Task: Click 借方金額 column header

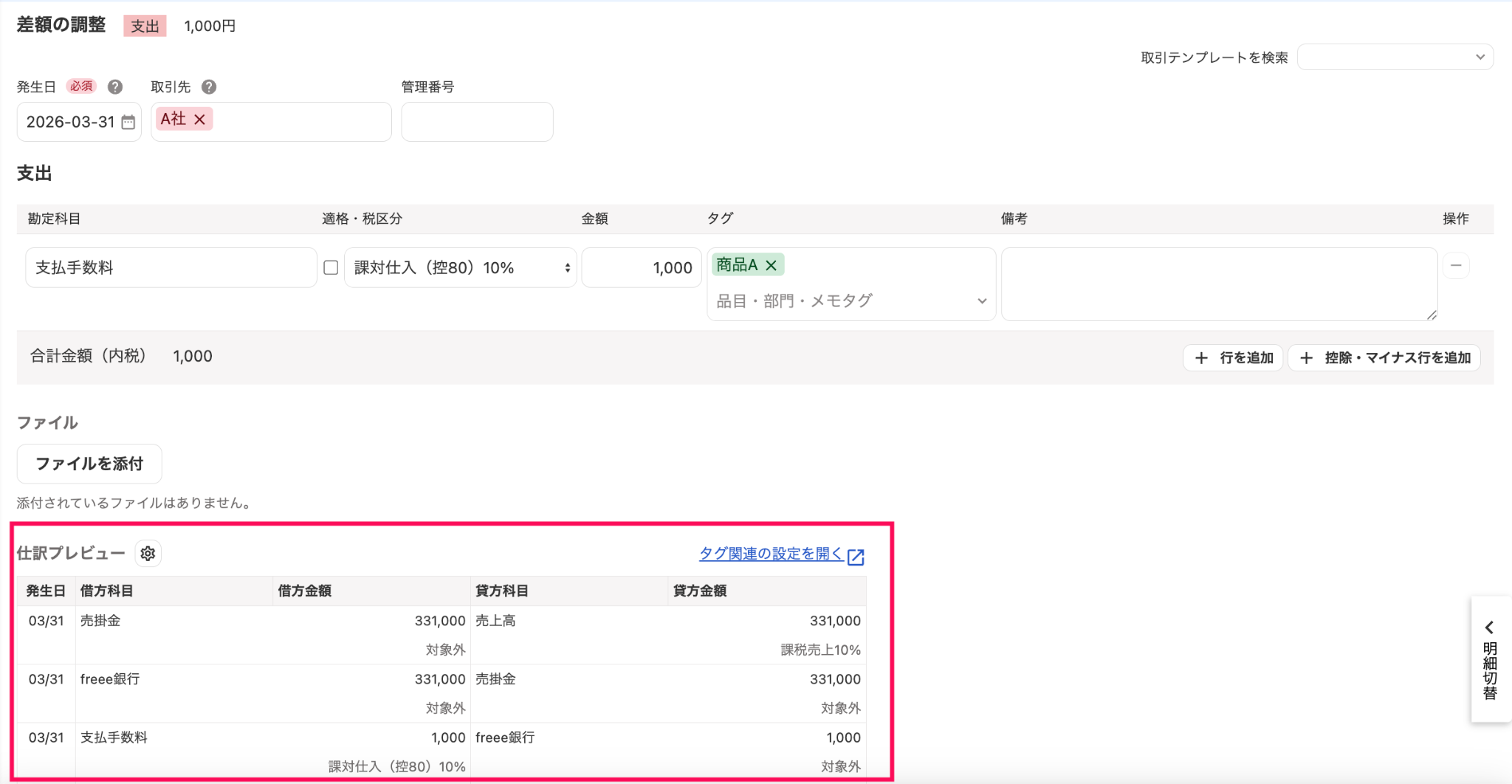Action: (304, 591)
